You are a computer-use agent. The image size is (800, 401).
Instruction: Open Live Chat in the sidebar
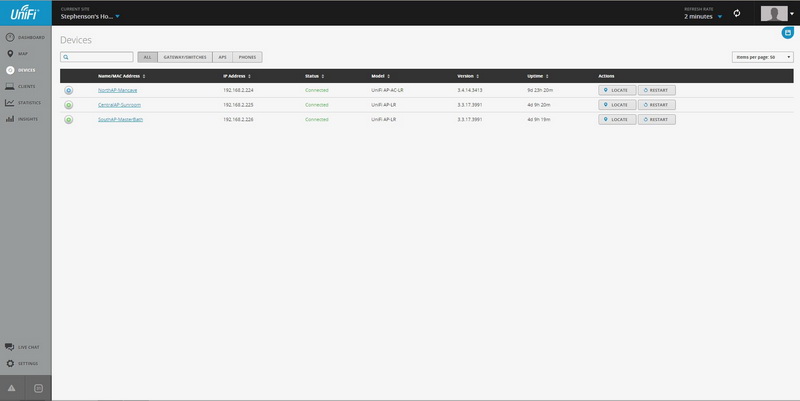(x=22, y=347)
